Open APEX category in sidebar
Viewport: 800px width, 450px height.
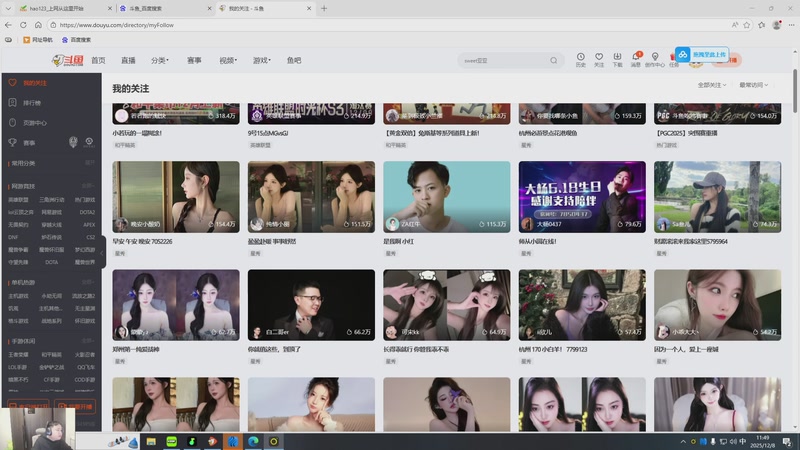pyautogui.click(x=89, y=224)
